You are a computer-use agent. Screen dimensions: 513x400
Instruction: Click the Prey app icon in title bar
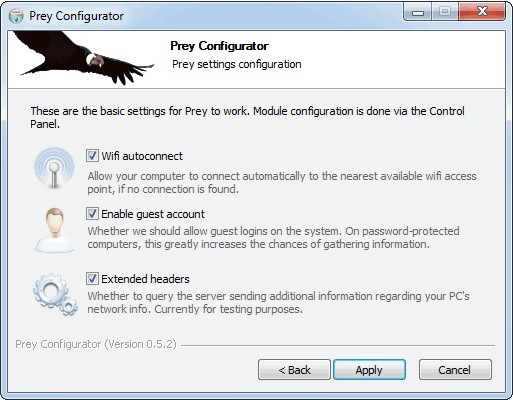click(16, 16)
